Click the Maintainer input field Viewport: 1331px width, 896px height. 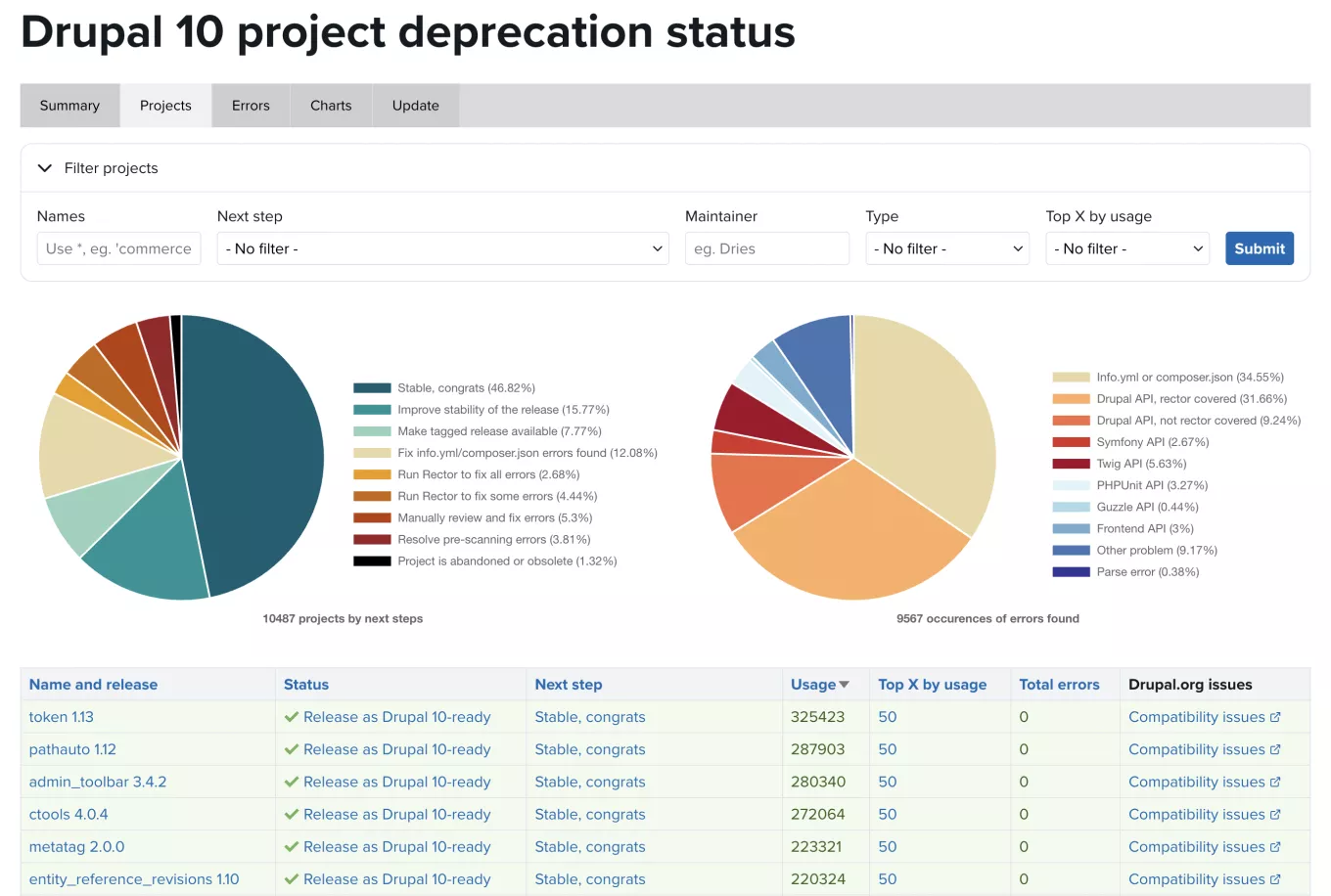(x=766, y=248)
